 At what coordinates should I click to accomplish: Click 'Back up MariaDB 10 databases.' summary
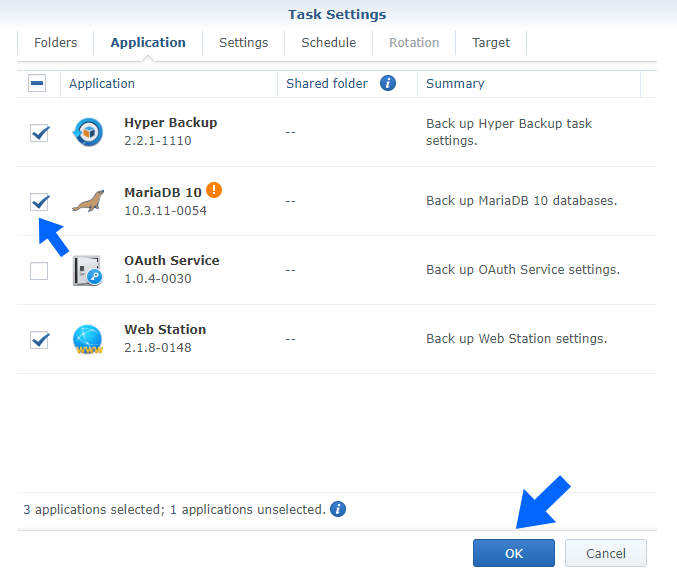tap(522, 201)
